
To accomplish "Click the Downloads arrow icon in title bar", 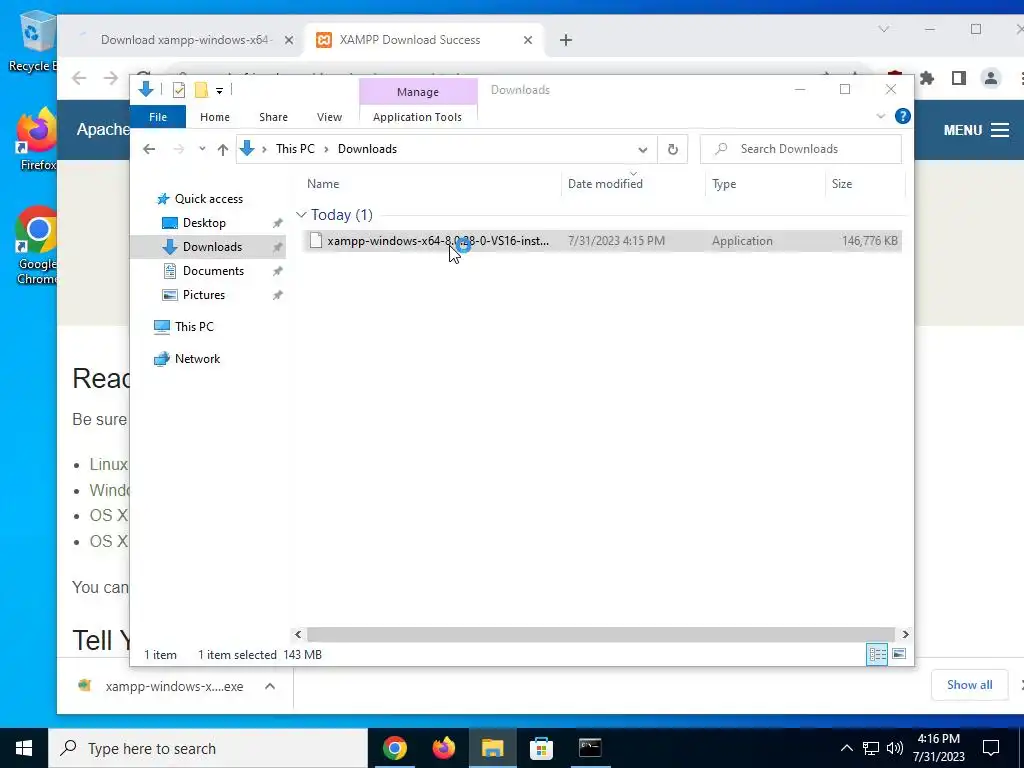I will [146, 89].
